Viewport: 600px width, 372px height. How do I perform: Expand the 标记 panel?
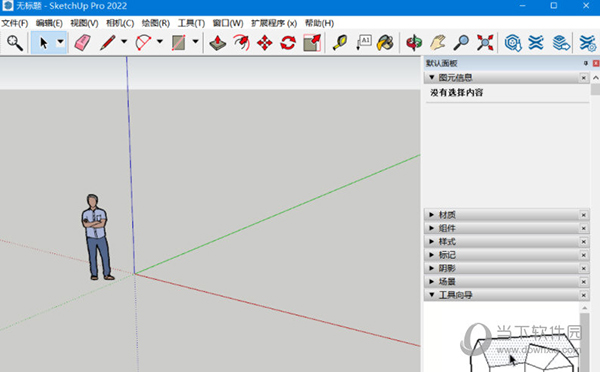point(432,255)
